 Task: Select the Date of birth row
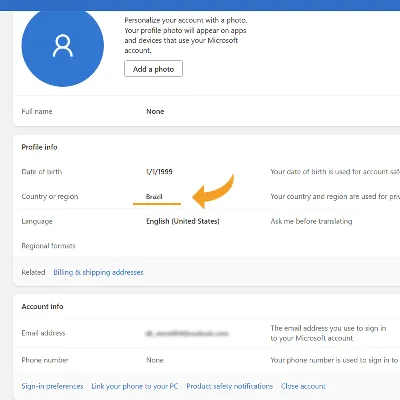(x=207, y=172)
